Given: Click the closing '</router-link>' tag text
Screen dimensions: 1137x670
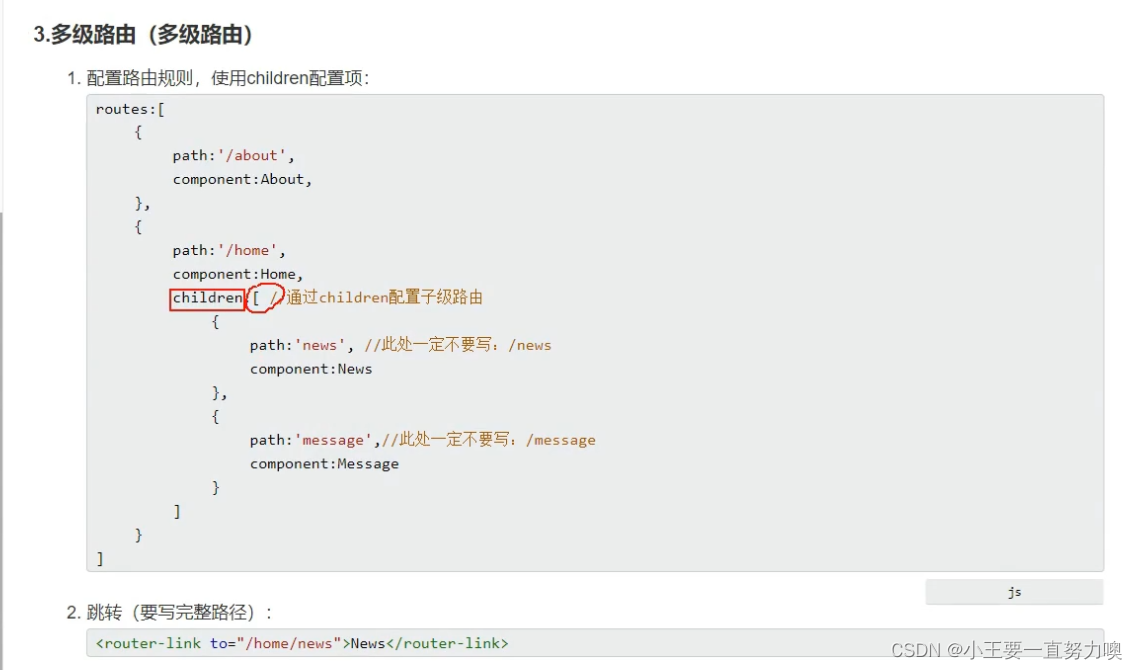Looking at the screenshot, I should (x=447, y=644).
